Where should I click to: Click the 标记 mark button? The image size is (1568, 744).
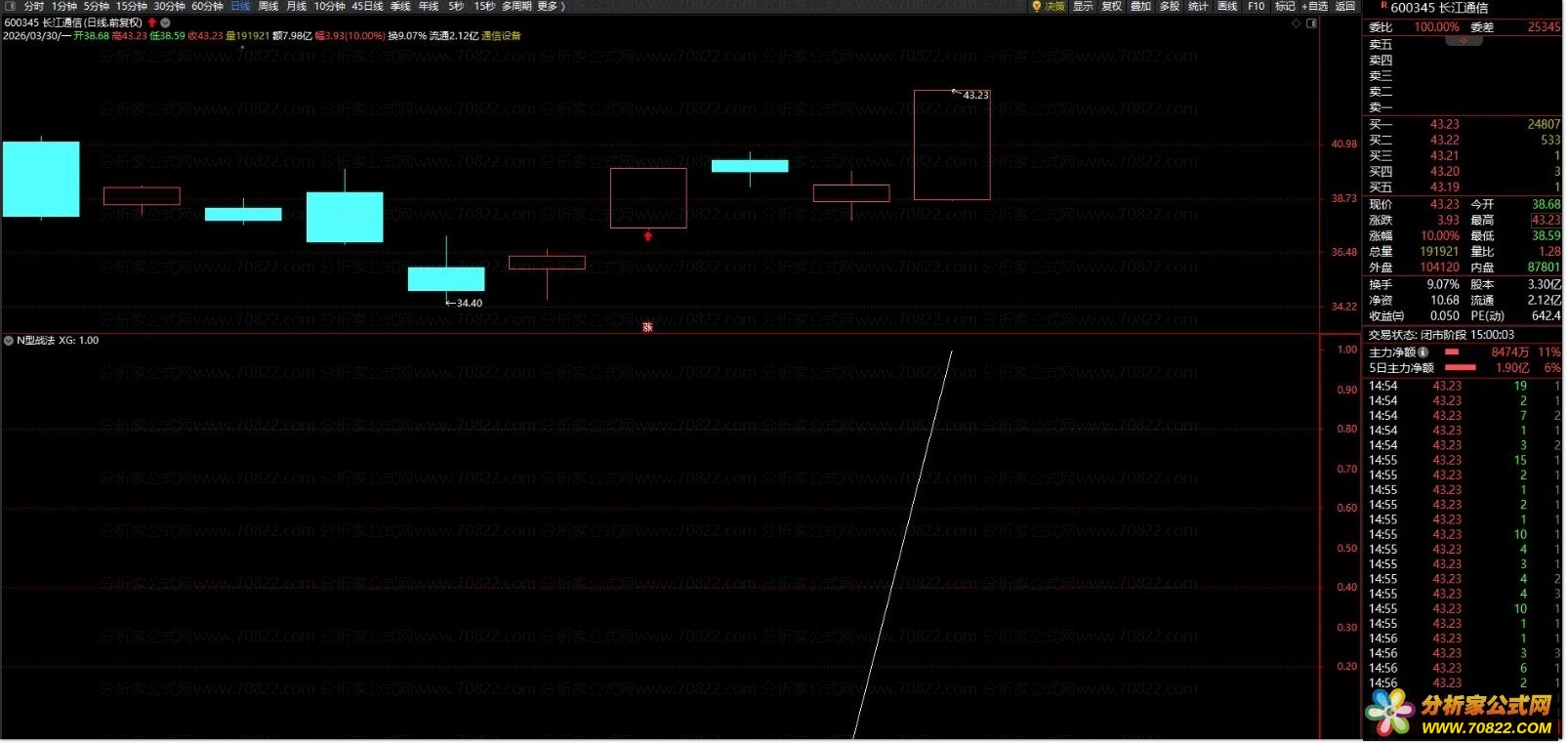click(x=1285, y=6)
